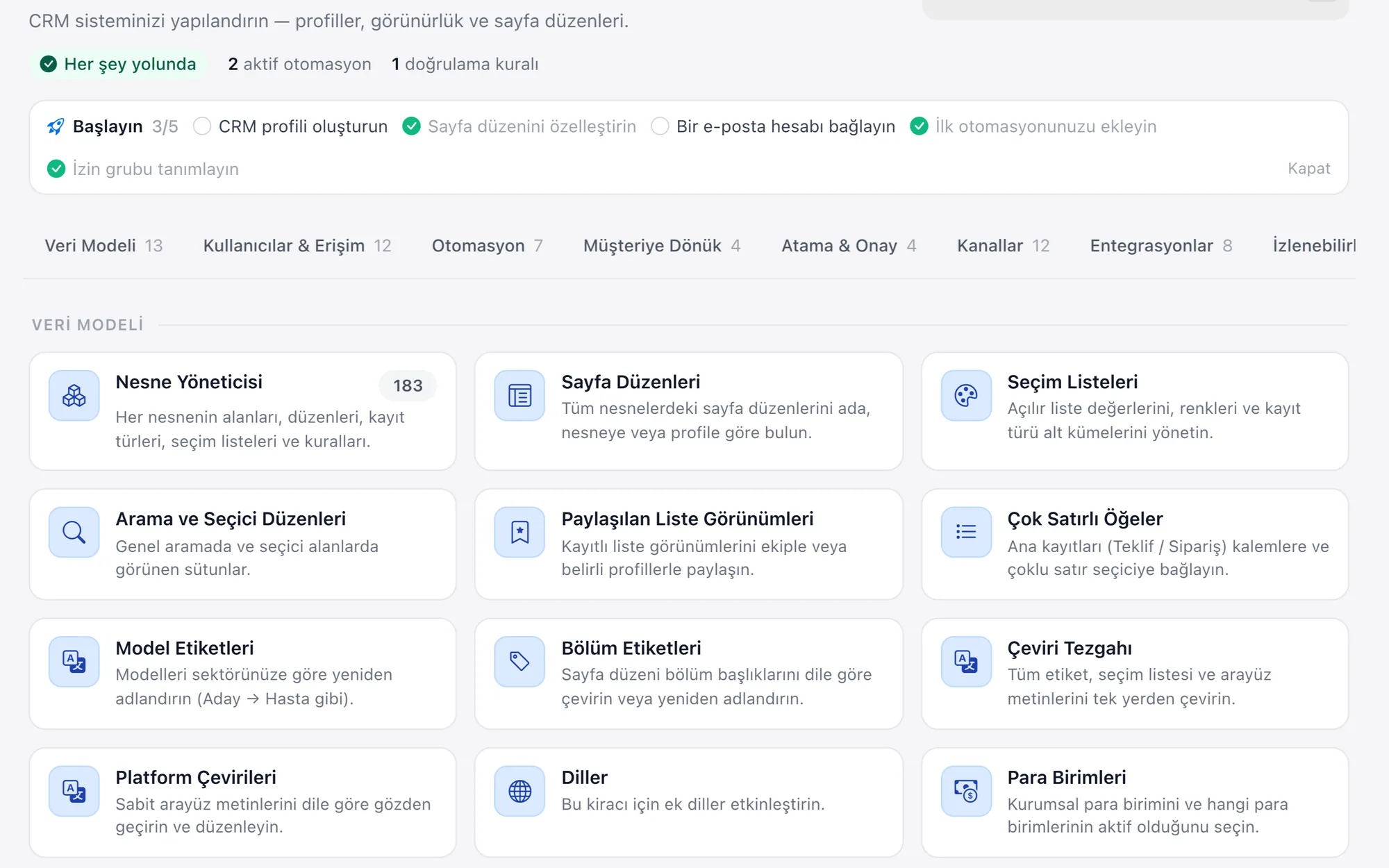Click the Başlayın rocket icon
Image resolution: width=1389 pixels, height=868 pixels.
tap(56, 126)
